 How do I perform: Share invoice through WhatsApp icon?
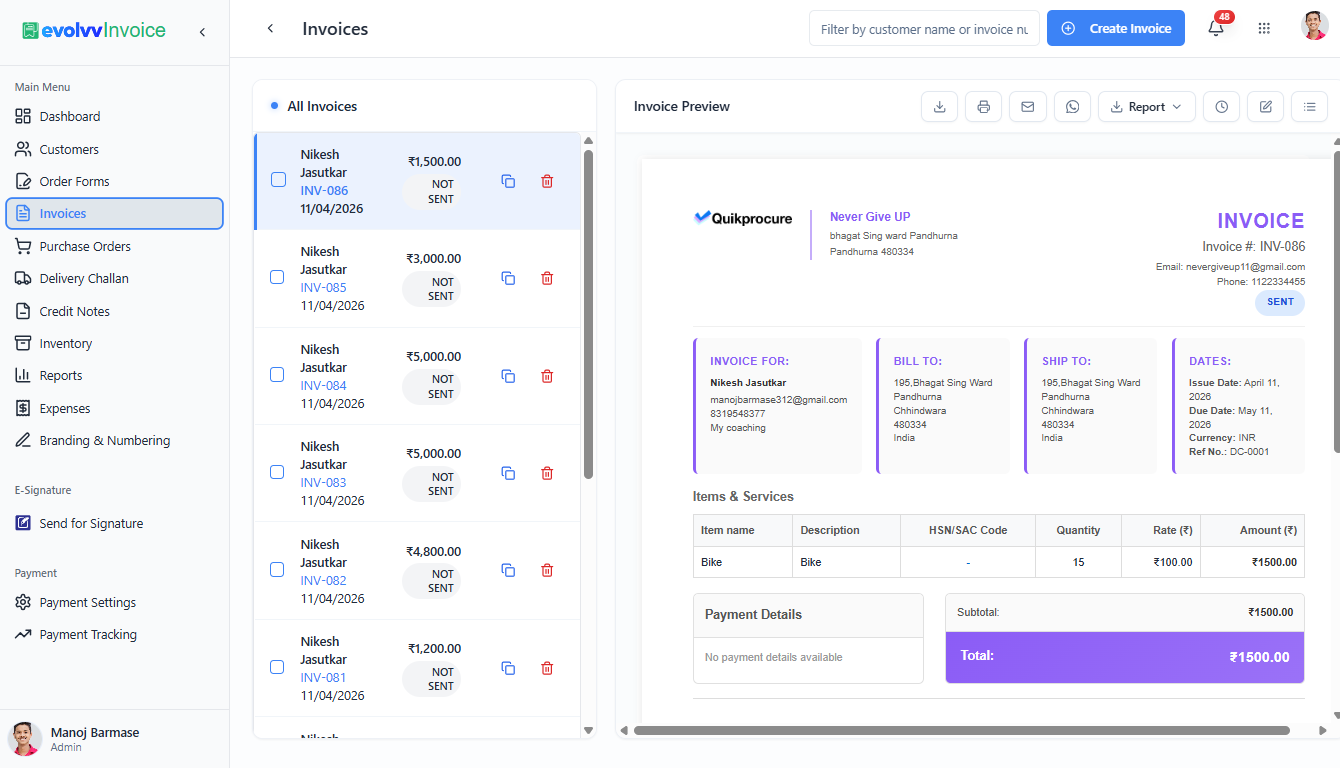click(1073, 107)
